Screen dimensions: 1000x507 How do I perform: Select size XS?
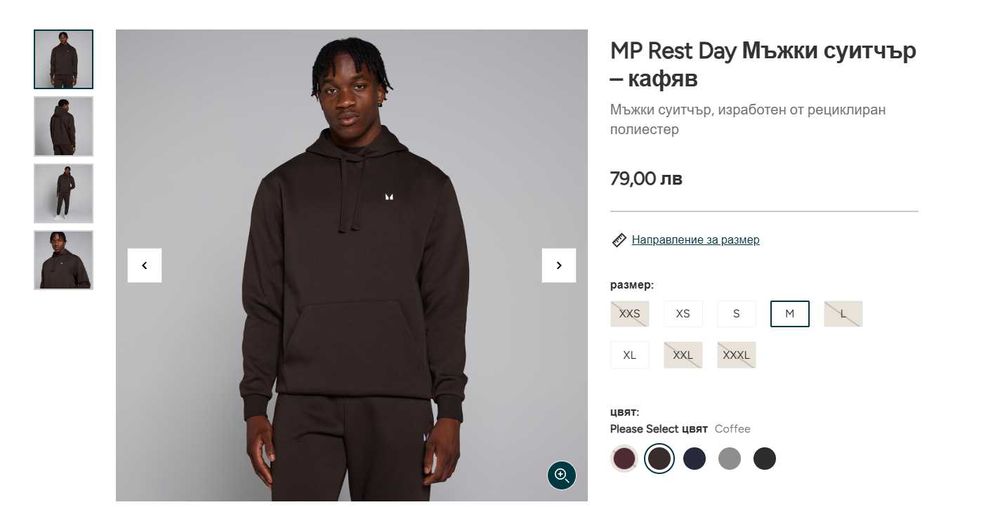coord(683,314)
